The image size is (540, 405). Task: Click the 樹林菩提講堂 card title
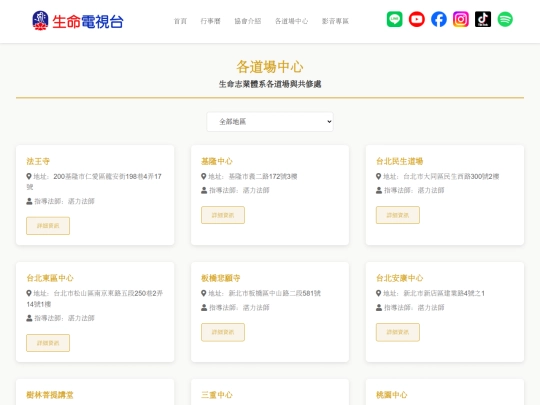coord(50,395)
